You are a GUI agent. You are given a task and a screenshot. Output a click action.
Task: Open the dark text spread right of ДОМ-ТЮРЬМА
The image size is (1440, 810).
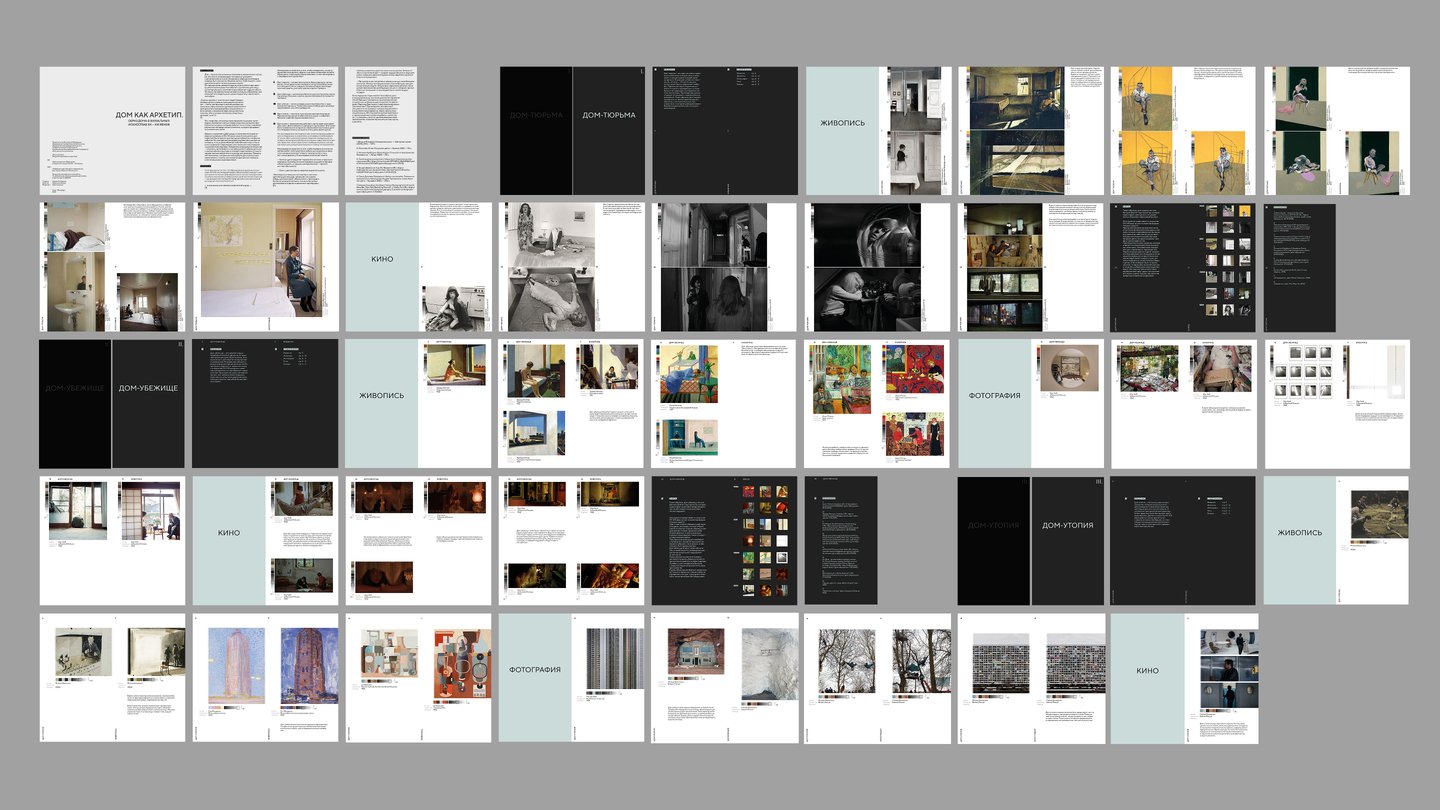(x=725, y=131)
